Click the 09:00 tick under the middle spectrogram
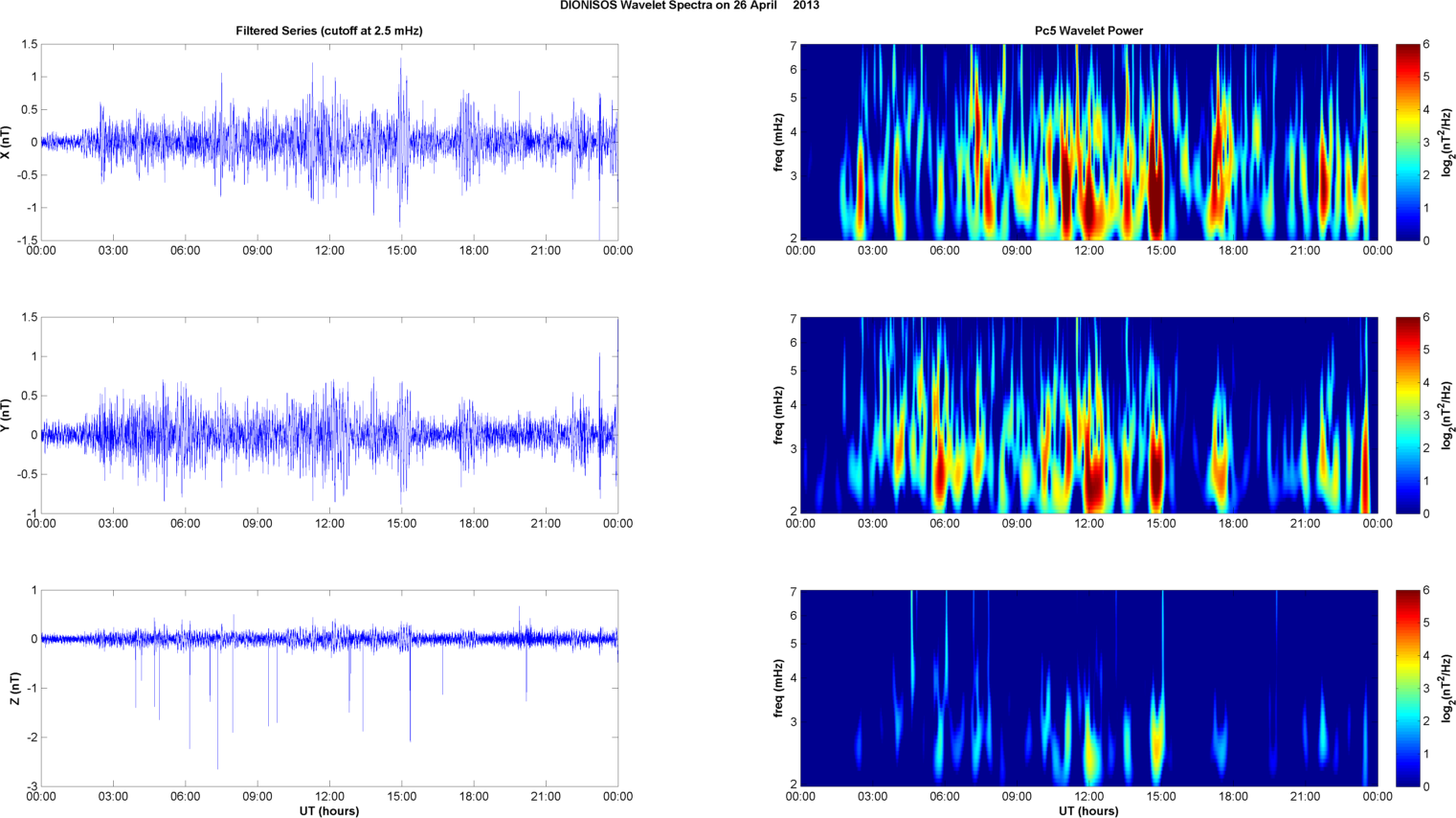 coord(1017,524)
